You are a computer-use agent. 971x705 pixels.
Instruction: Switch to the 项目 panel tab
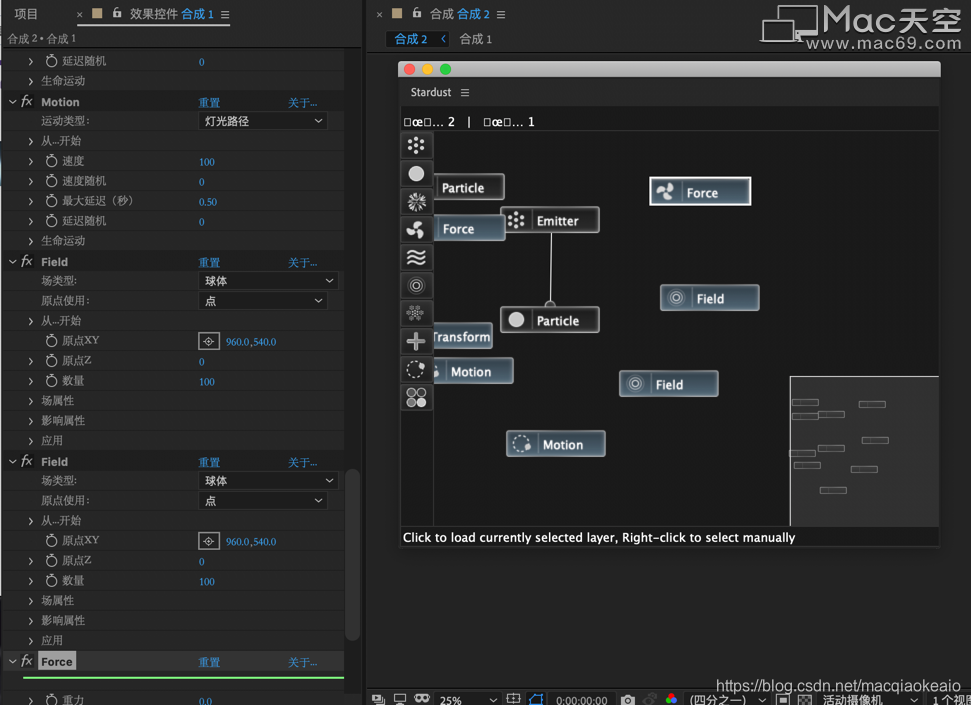click(25, 14)
